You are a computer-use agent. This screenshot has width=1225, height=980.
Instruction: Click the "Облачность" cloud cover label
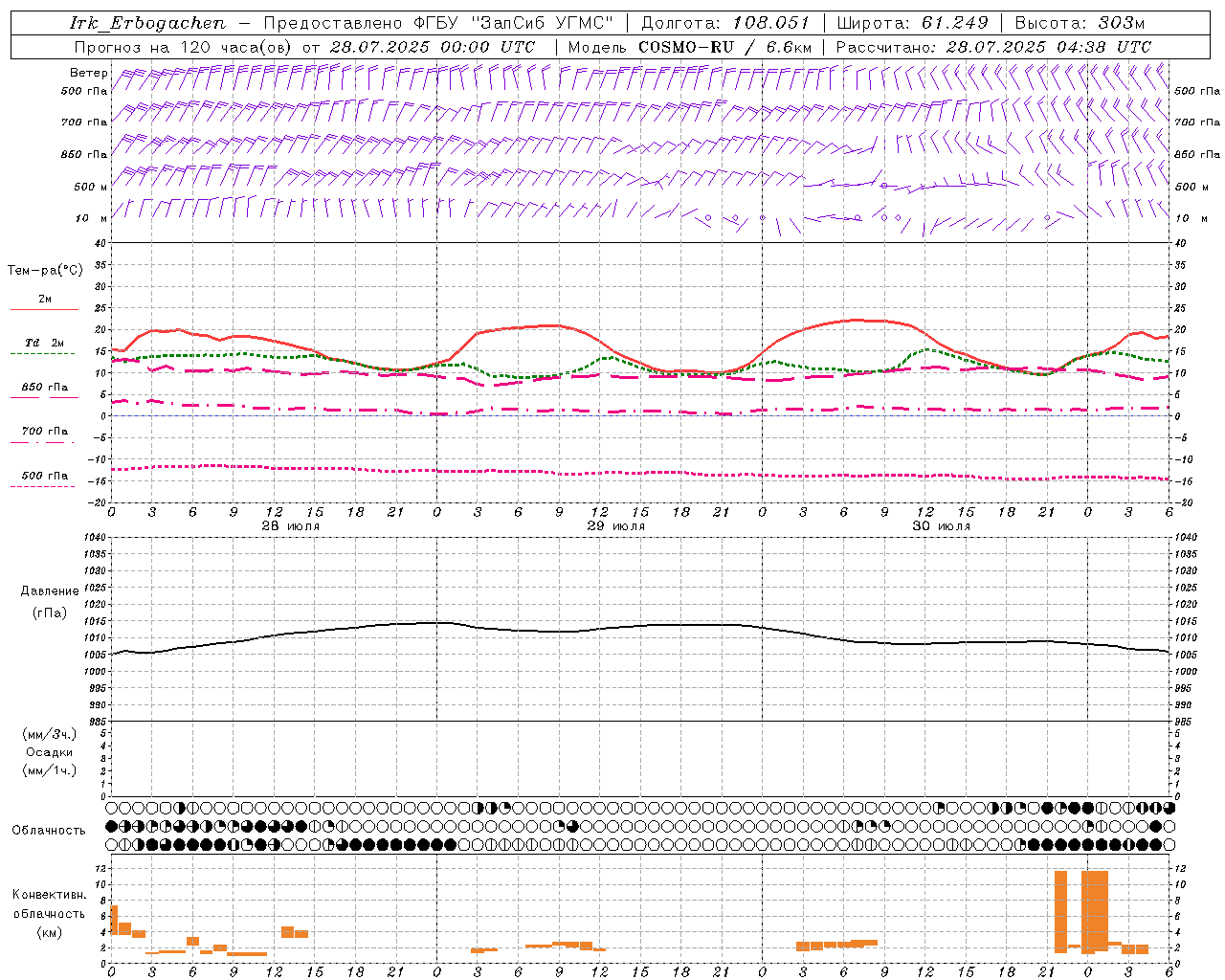[x=49, y=830]
